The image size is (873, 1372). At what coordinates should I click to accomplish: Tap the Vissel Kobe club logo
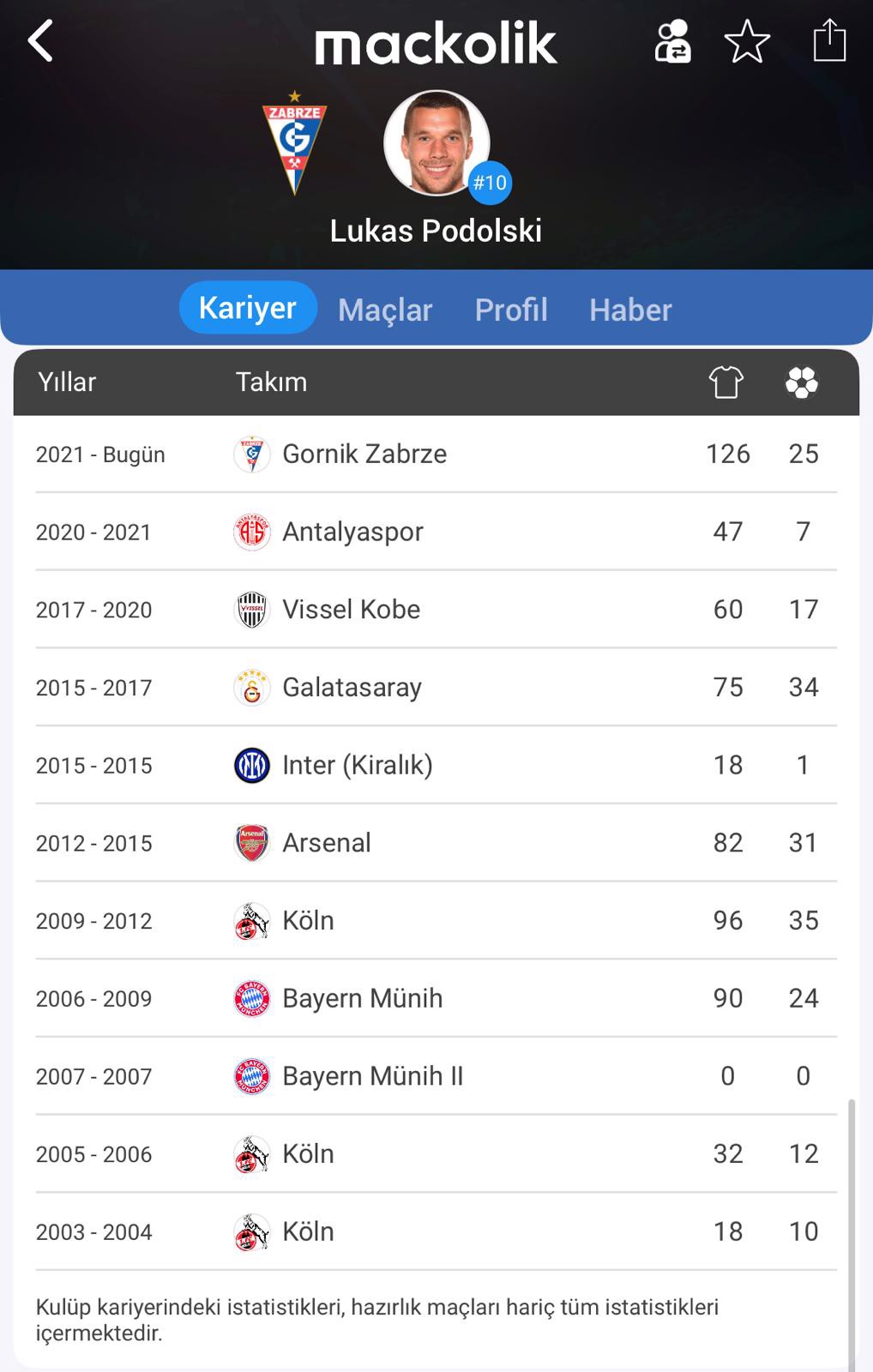point(252,611)
